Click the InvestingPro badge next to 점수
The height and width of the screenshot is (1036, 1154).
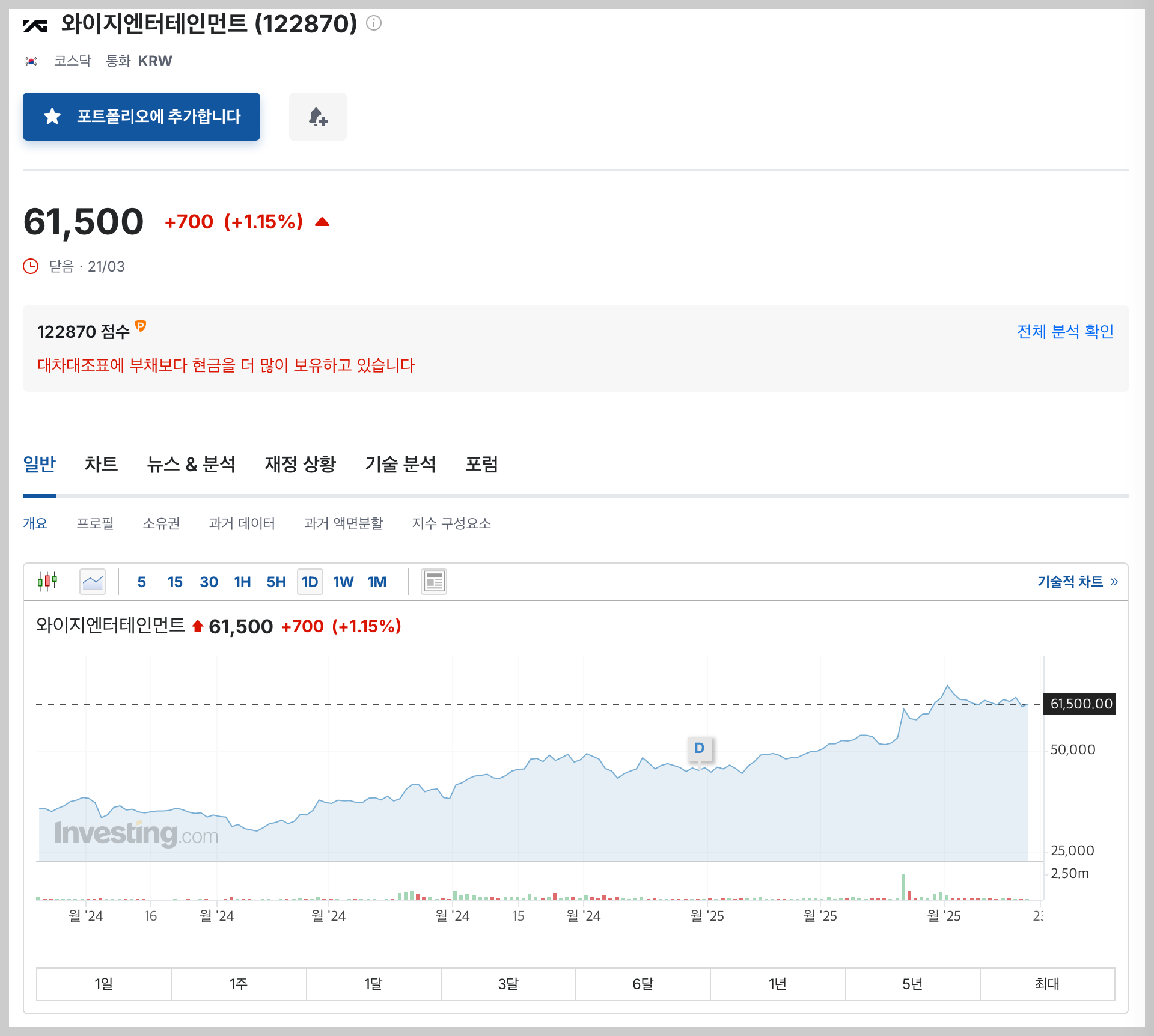click(141, 326)
